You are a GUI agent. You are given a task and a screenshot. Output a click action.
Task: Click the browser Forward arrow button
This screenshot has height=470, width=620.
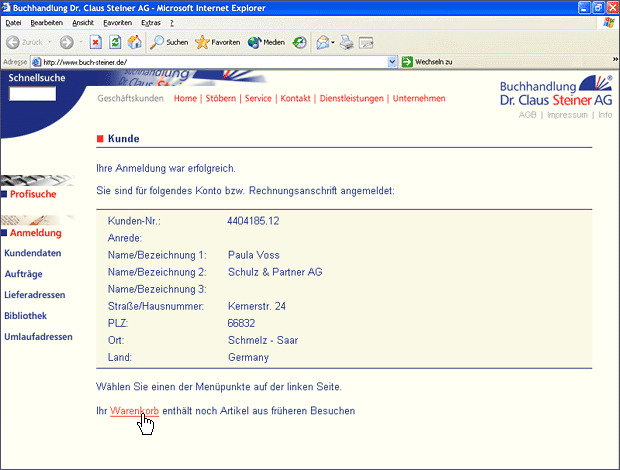tap(66, 42)
